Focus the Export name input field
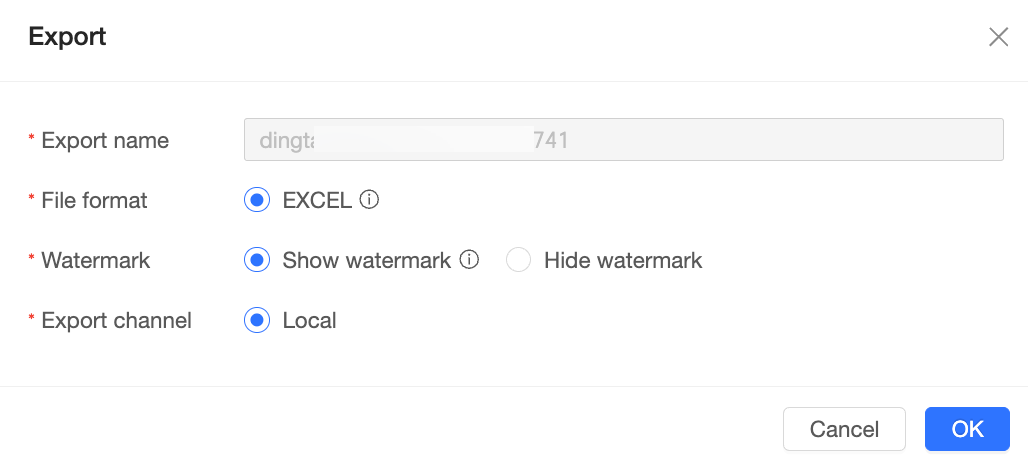This screenshot has height=472, width=1028. pos(623,140)
